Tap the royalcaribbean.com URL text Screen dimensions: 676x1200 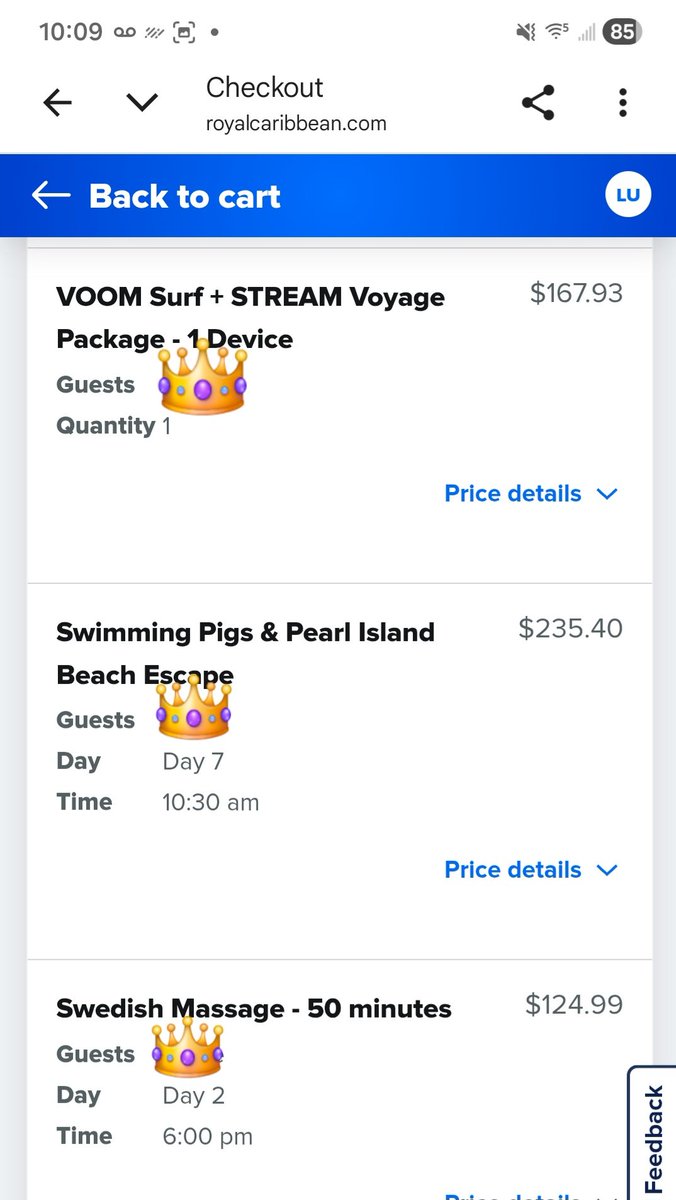296,125
